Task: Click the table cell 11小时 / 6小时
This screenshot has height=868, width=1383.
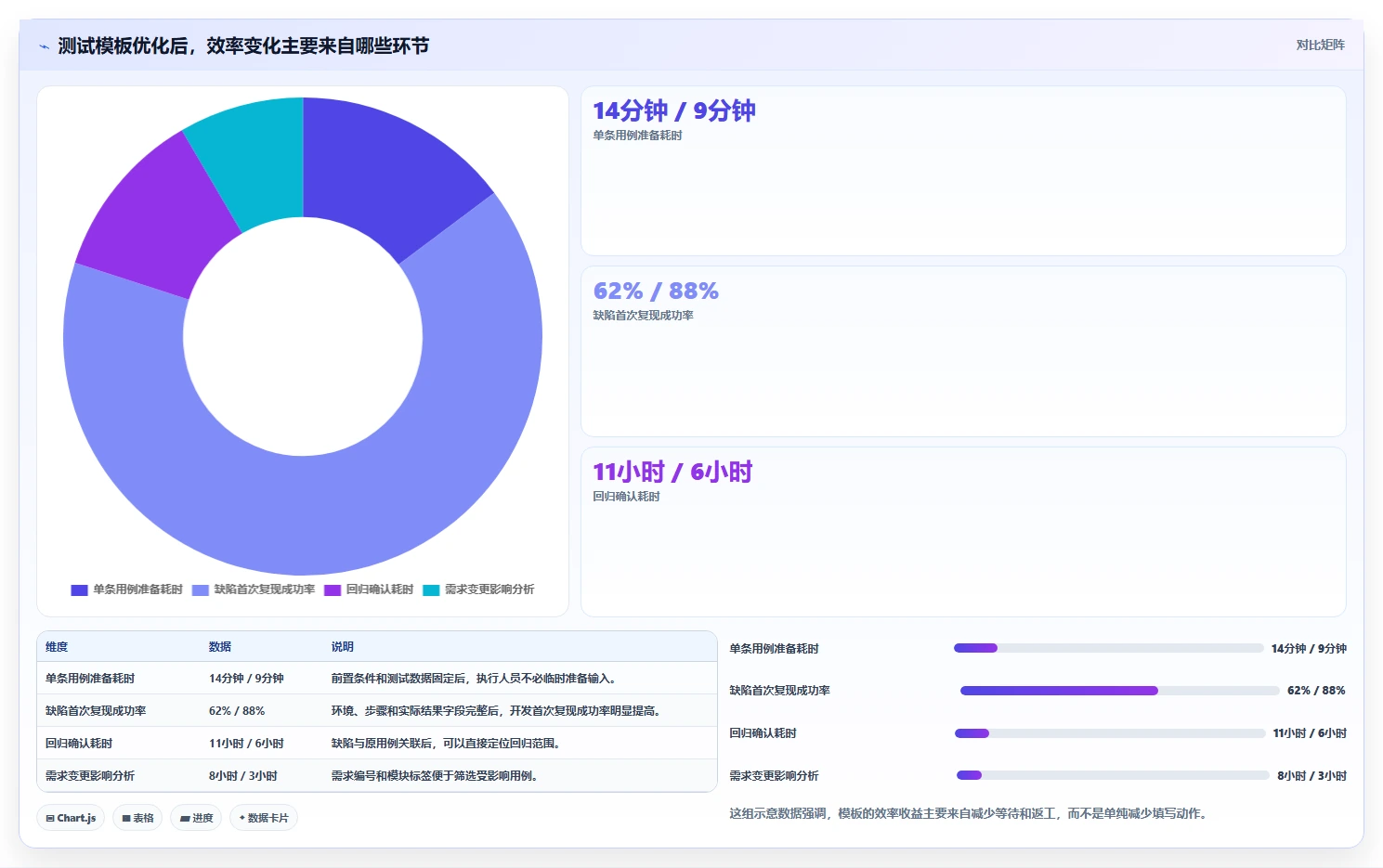Action: pos(246,744)
